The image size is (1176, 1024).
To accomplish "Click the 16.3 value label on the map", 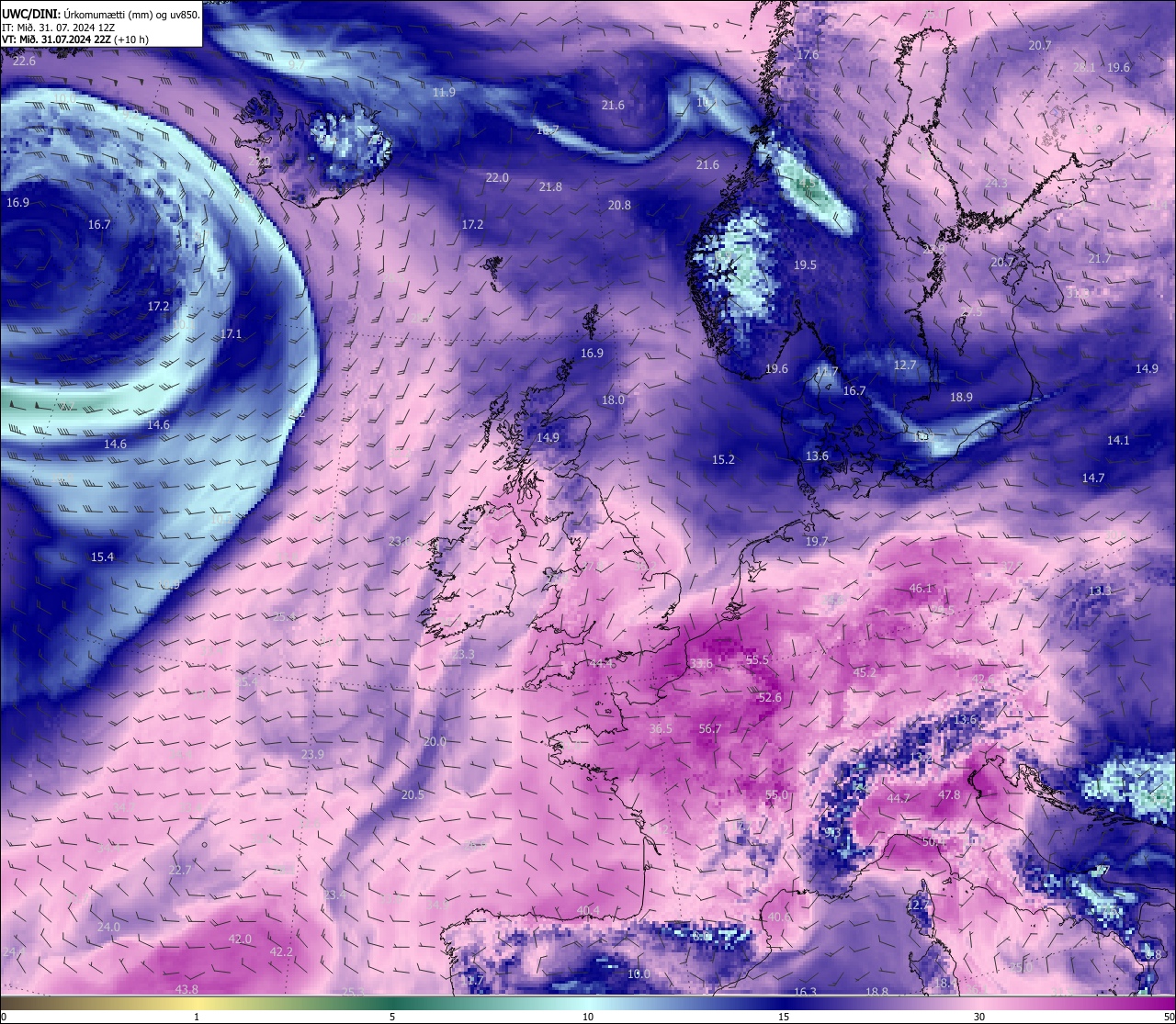I will point(805,993).
